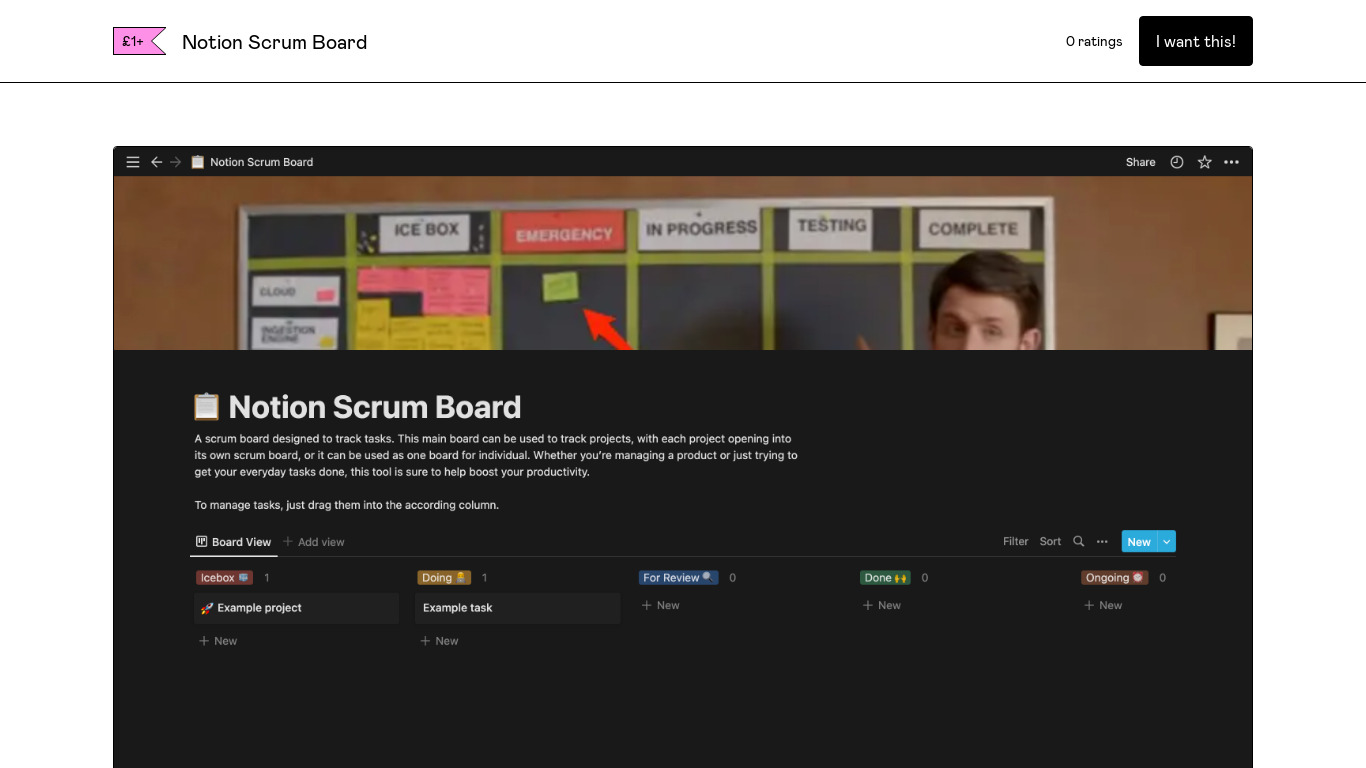Add new item under Doing column
1366x768 pixels.
click(439, 641)
